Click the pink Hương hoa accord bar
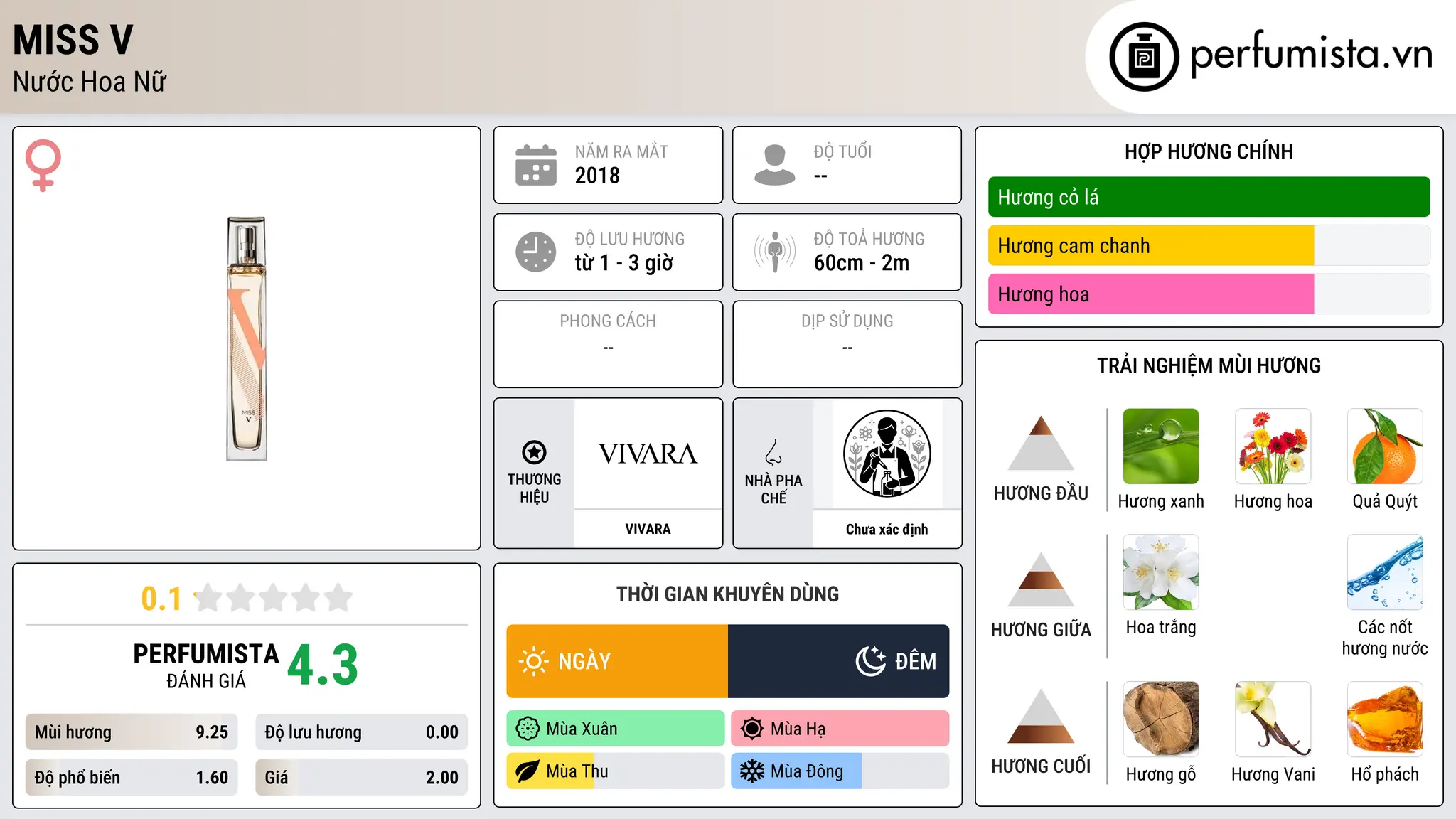Viewport: 1456px width, 819px height. click(x=1209, y=294)
